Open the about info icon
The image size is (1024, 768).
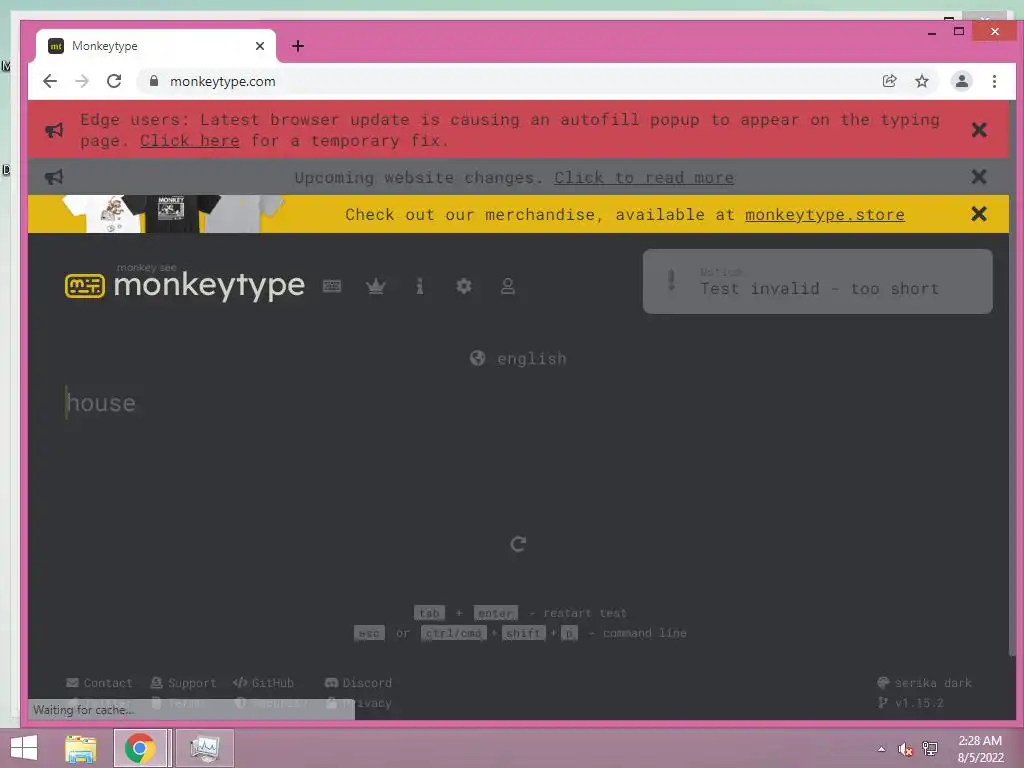420,286
